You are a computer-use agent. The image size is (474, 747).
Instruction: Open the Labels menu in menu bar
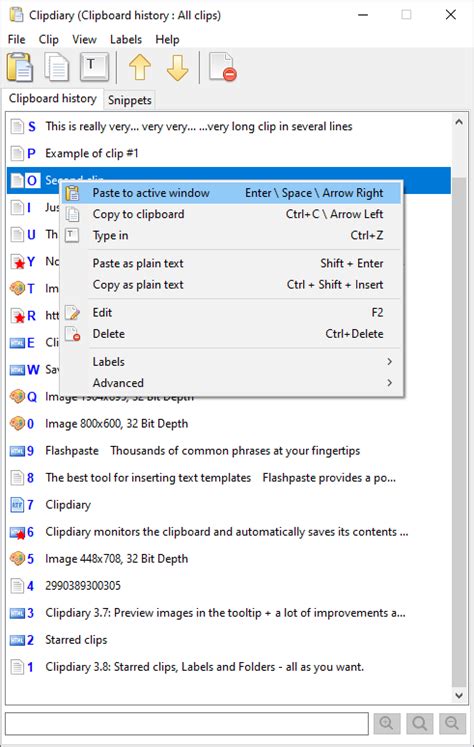[x=126, y=39]
